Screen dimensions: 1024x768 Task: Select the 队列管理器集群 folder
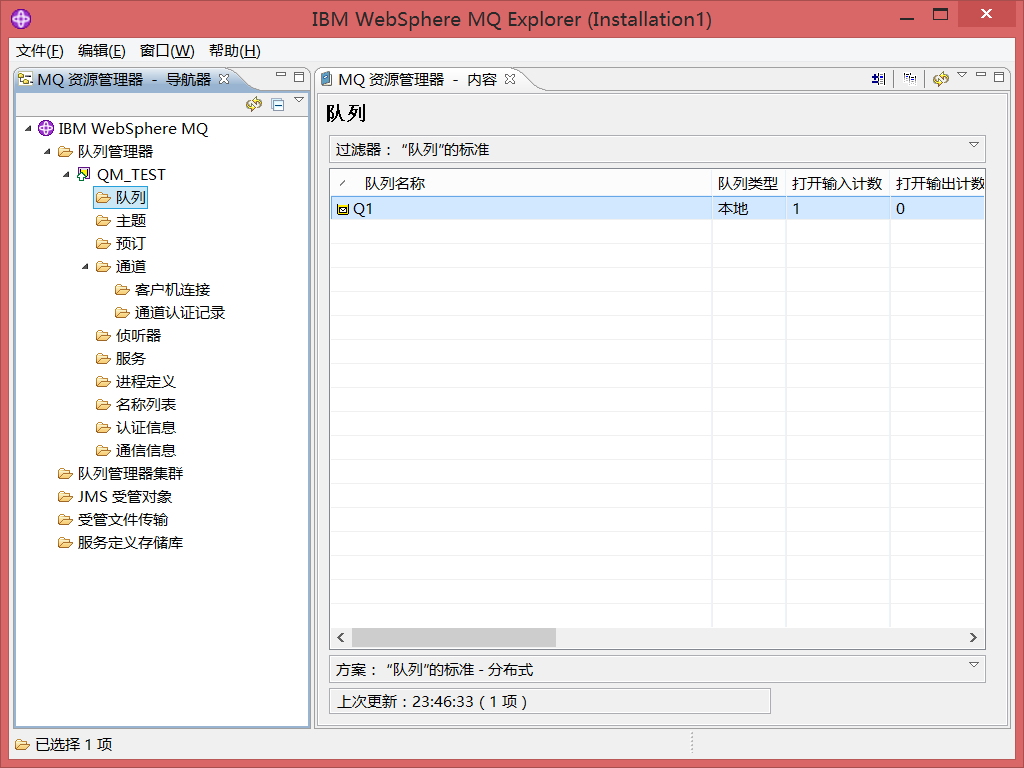tap(121, 473)
